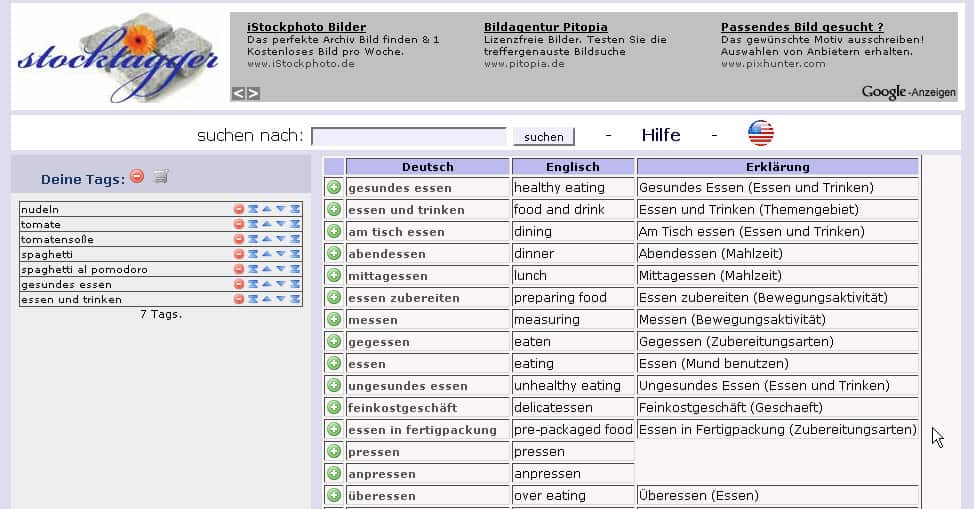This screenshot has height=509, width=974.
Task: Visit the Bildagentur Pitopia ad link
Action: [x=545, y=27]
